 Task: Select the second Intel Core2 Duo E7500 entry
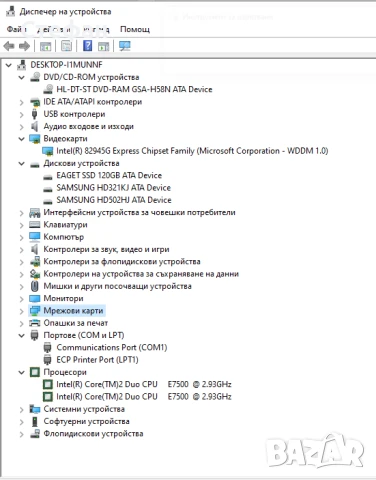pyautogui.click(x=144, y=397)
